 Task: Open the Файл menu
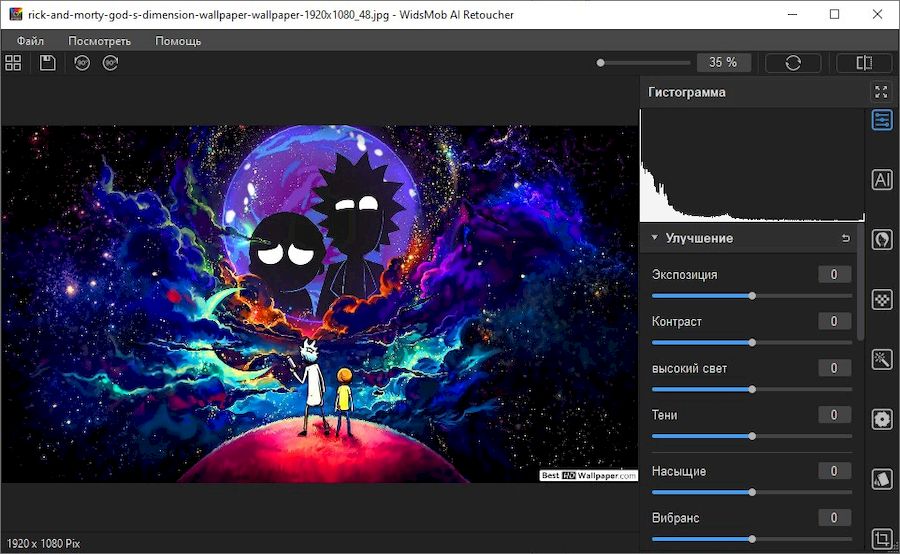(x=30, y=41)
